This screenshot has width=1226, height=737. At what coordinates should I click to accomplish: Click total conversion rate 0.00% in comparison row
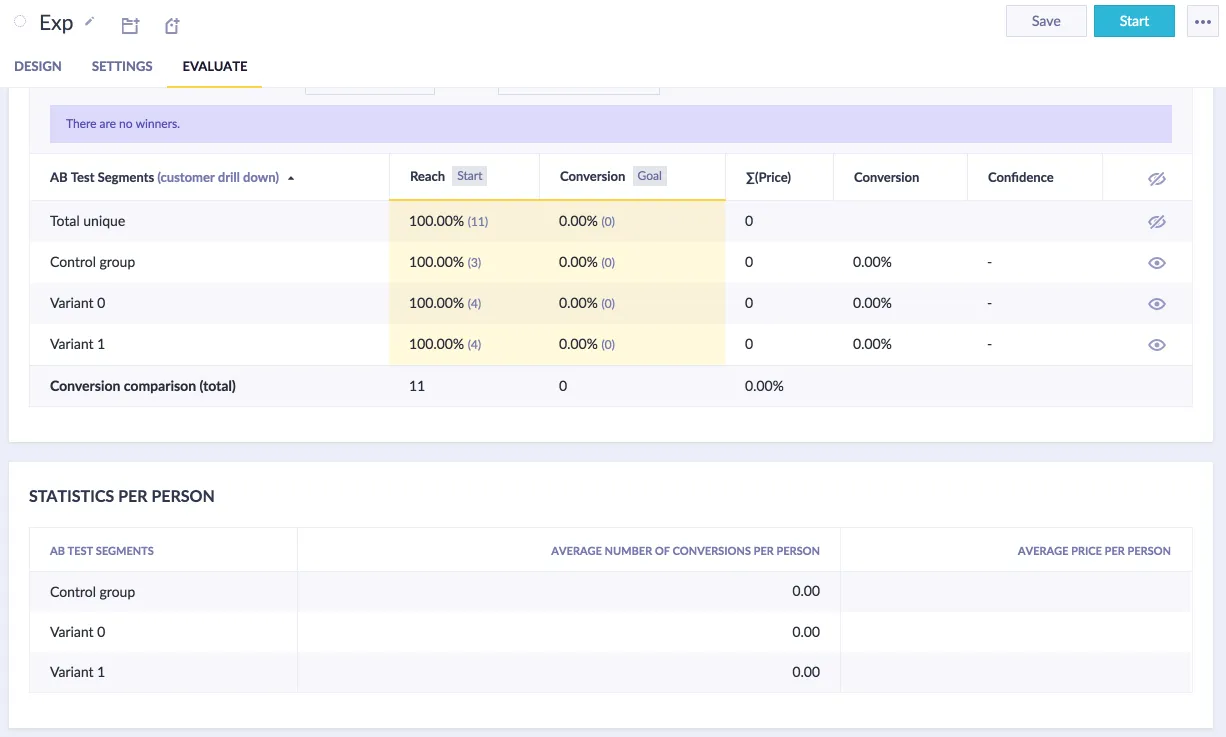pyautogui.click(x=764, y=385)
